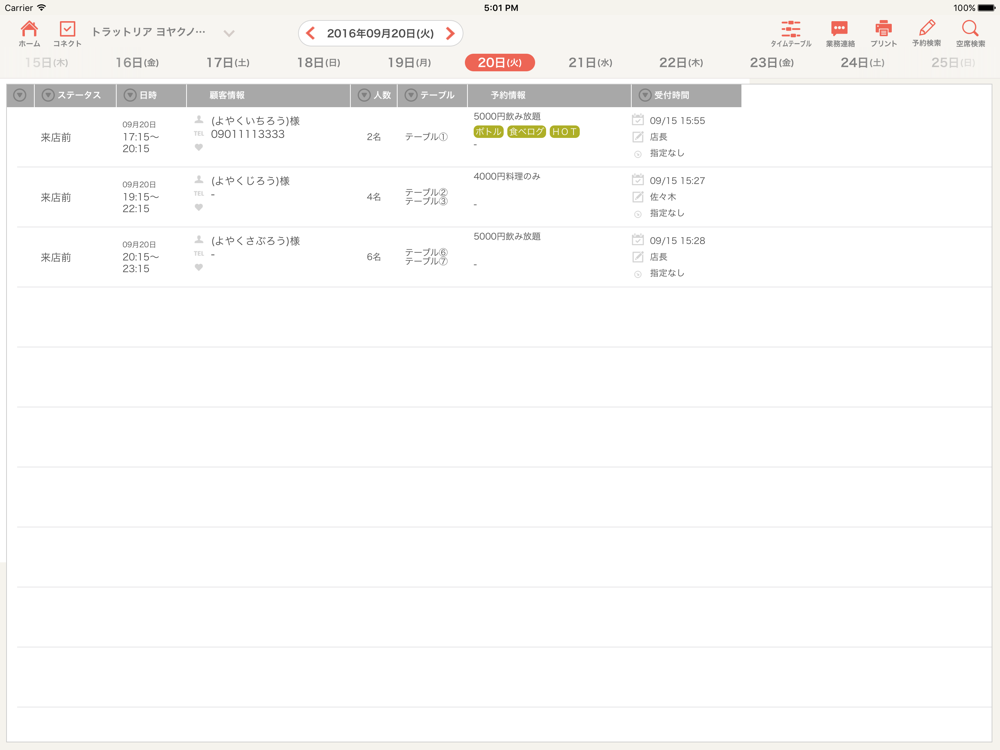Screen dimensions: 1000x750
Task: Toggle heart favorite for よやくじろう customer
Action: pos(199,208)
